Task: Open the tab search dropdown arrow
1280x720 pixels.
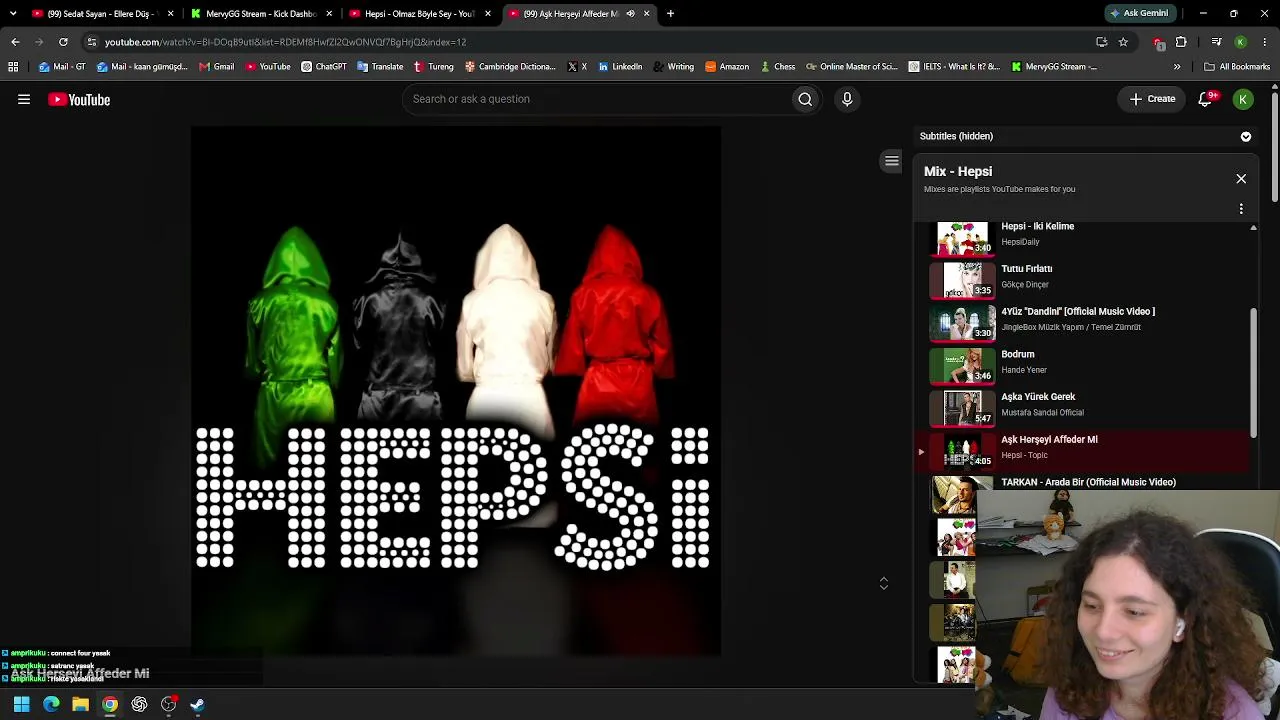Action: [x=13, y=14]
